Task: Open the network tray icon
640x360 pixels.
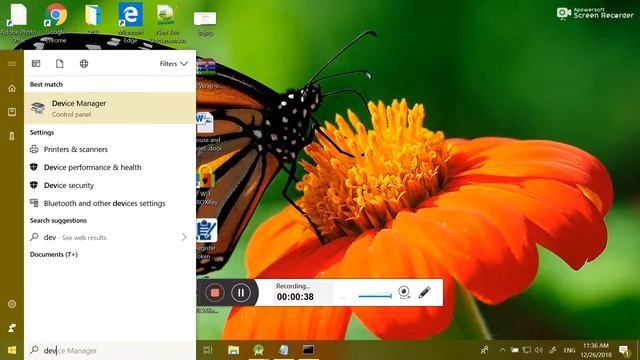Action: (527, 350)
